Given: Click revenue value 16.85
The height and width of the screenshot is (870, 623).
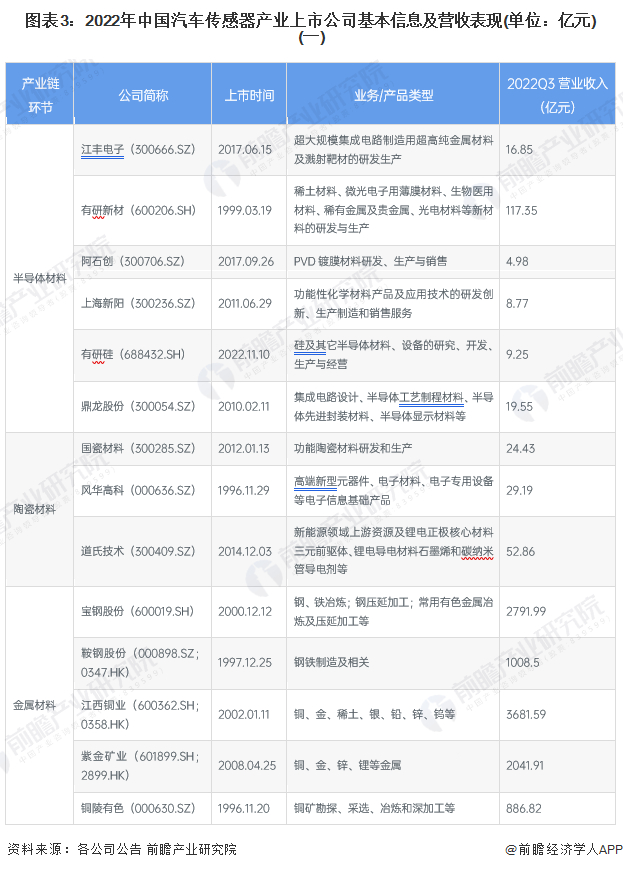Looking at the screenshot, I should tap(519, 150).
